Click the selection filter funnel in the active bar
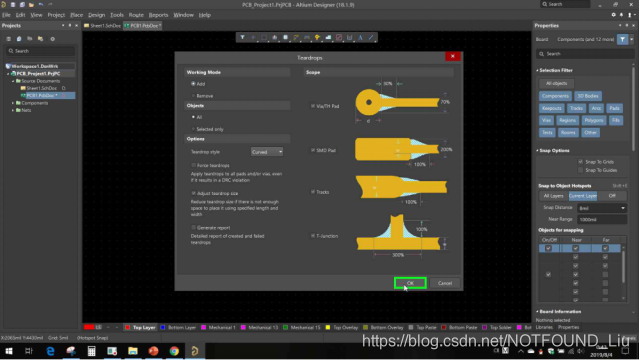The image size is (639, 360). pyautogui.click(x=242, y=38)
